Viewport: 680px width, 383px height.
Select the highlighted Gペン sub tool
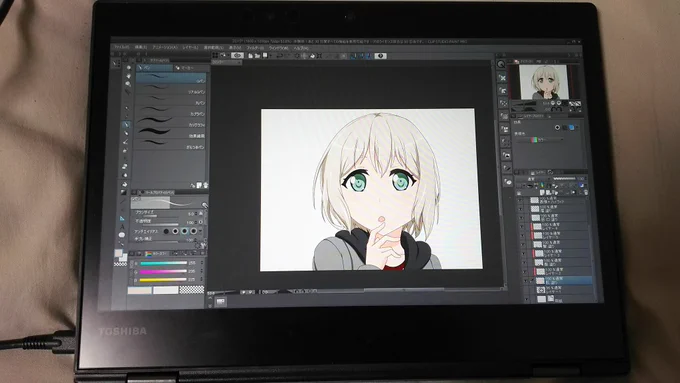click(x=171, y=78)
